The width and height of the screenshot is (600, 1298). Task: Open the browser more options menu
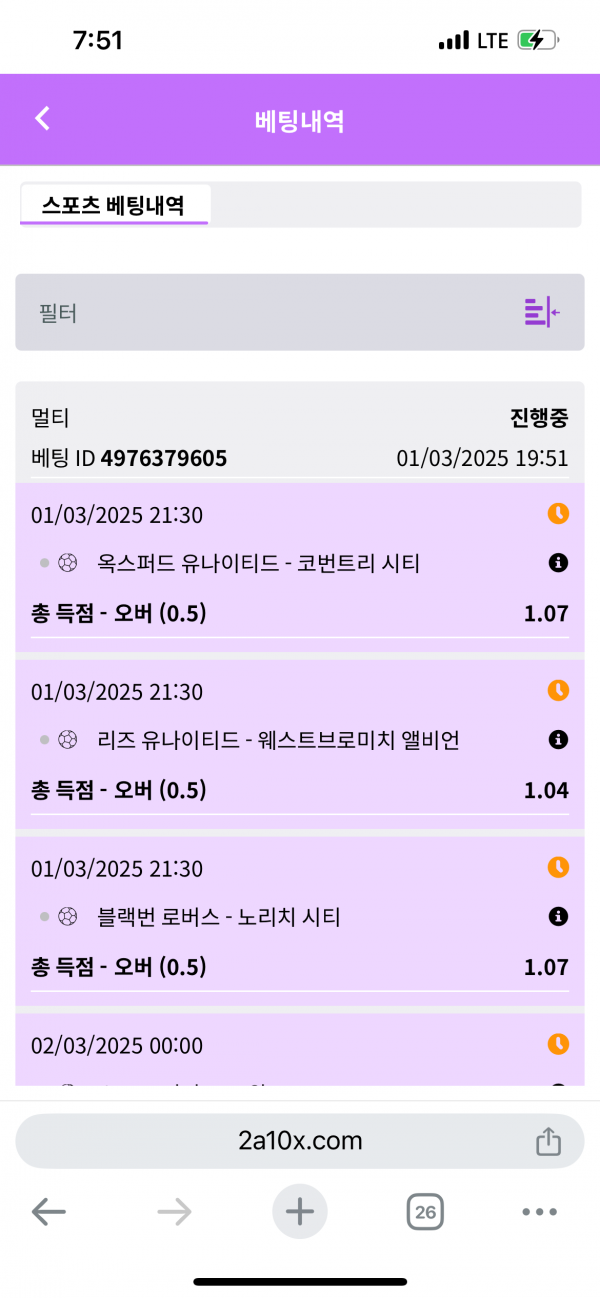pyautogui.click(x=539, y=1213)
